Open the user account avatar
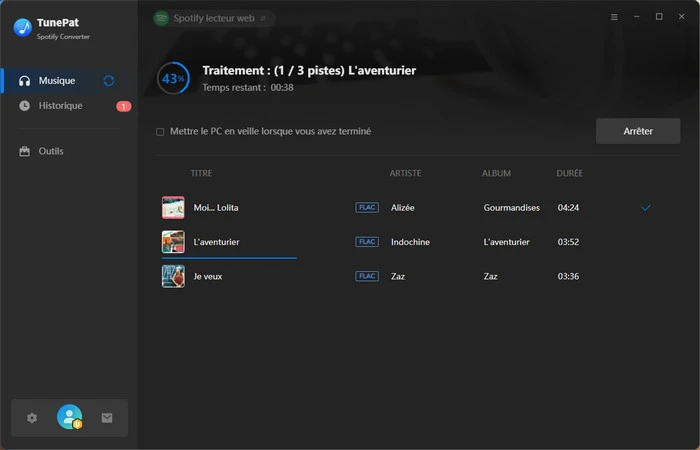 click(x=70, y=417)
